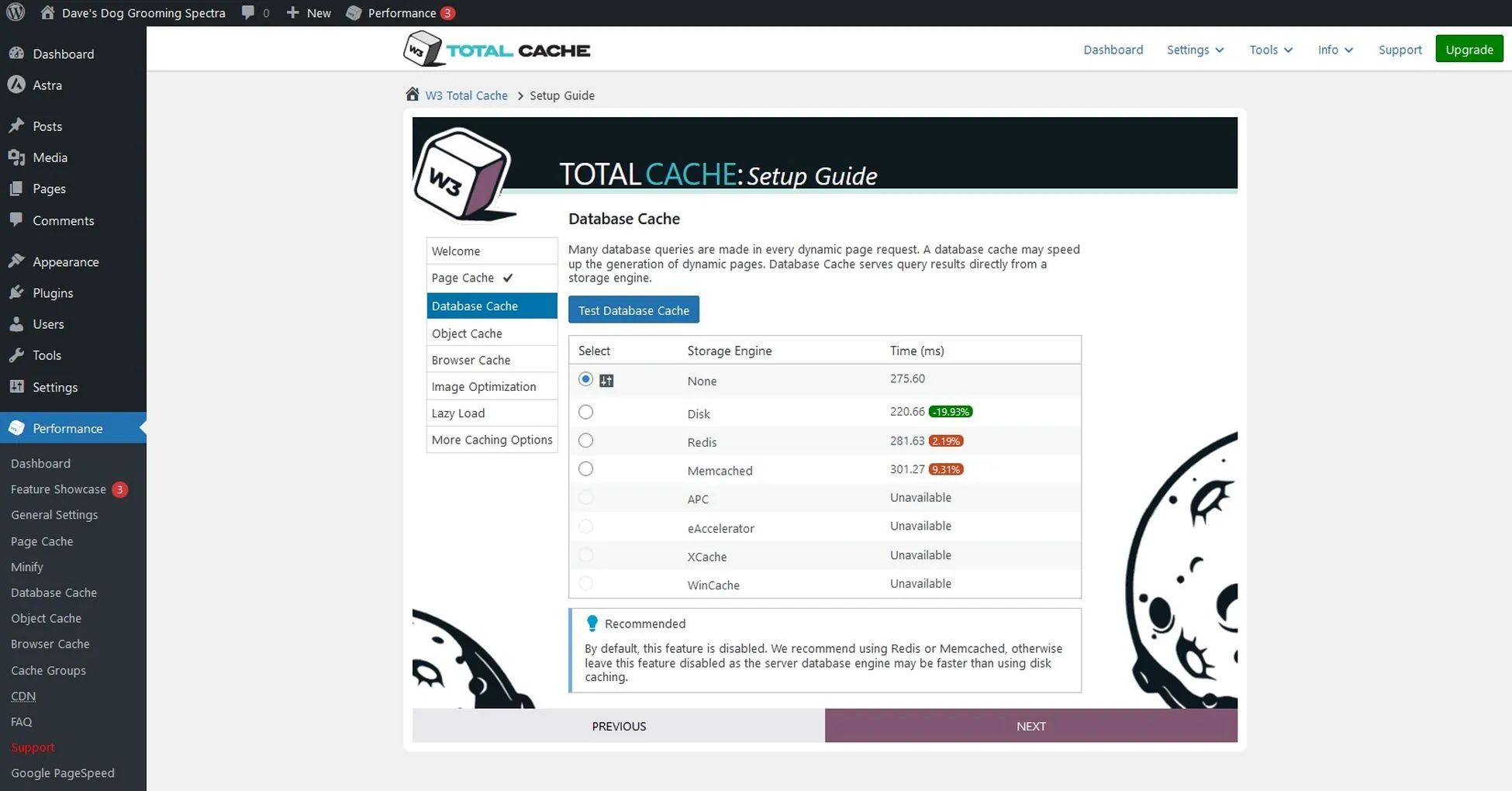Select the Redis storage engine radio
Image resolution: width=1512 pixels, height=791 pixels.
click(x=585, y=440)
